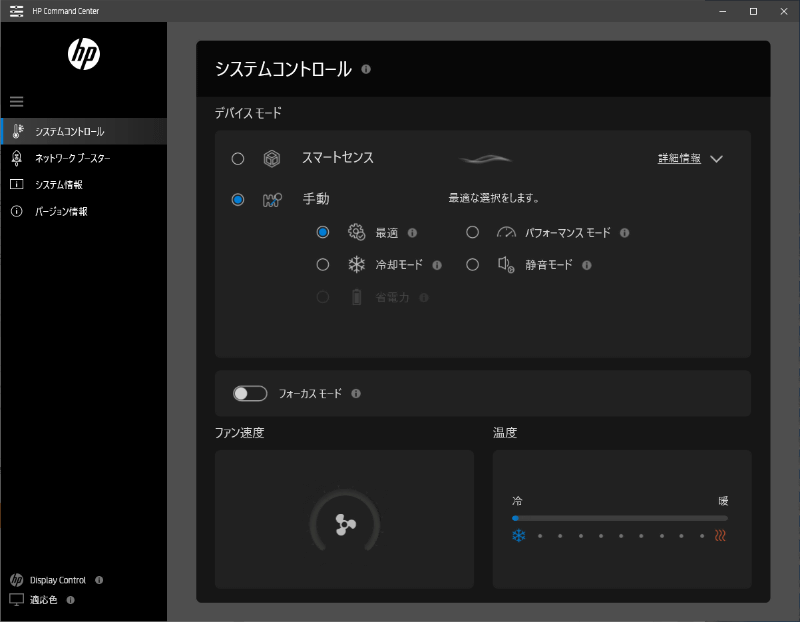The width and height of the screenshot is (800, 622).
Task: Click the 適応色 icon at bottom left
Action: click(14, 599)
